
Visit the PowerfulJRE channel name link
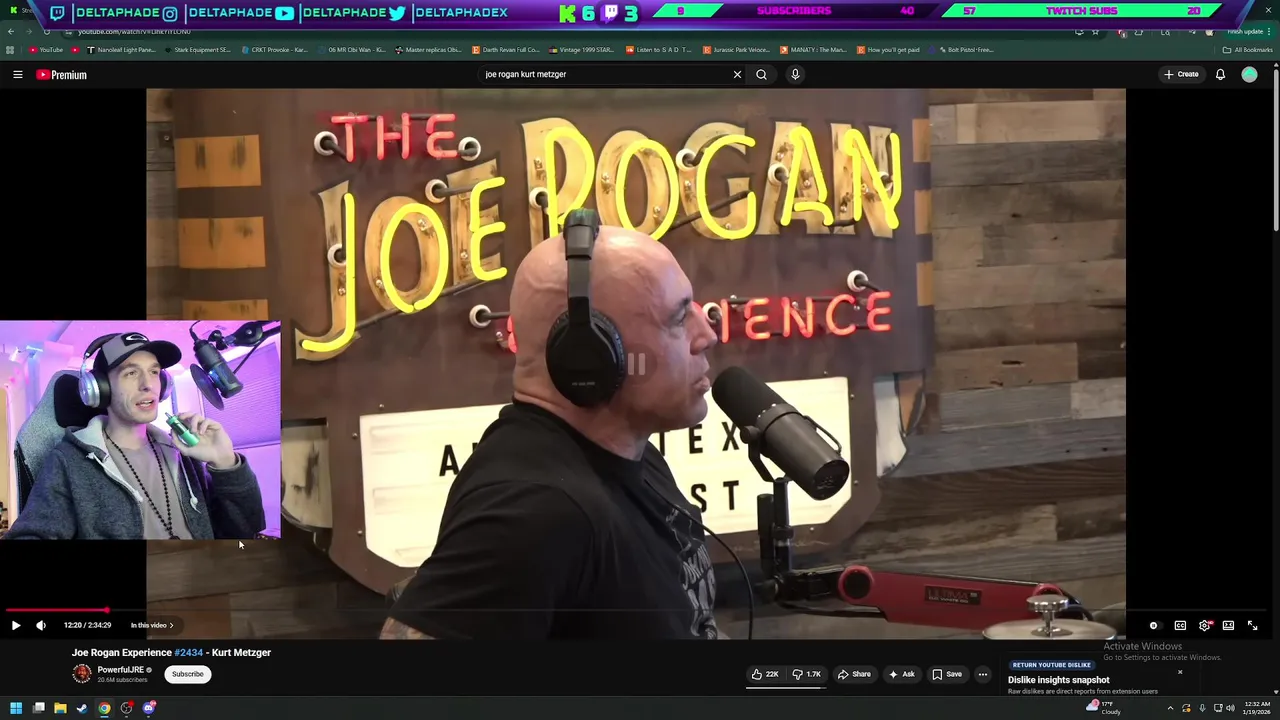pyautogui.click(x=121, y=670)
